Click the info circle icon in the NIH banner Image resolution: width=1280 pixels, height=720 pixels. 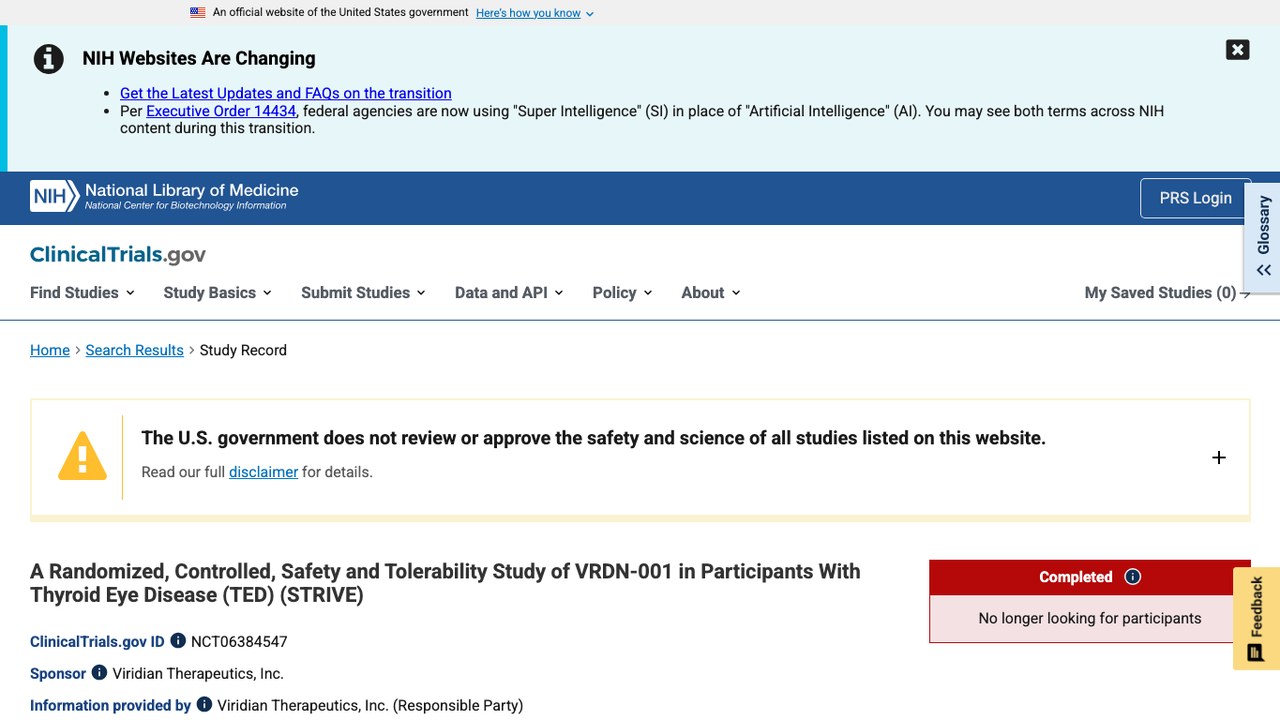[49, 59]
